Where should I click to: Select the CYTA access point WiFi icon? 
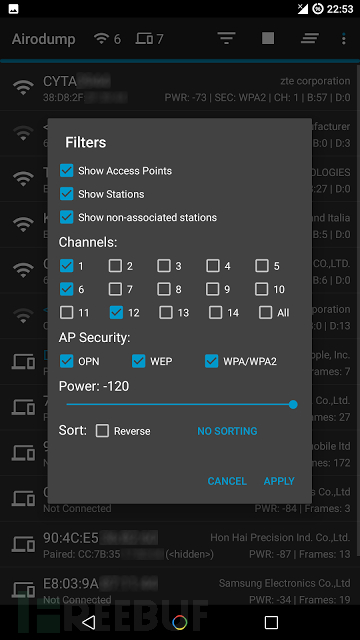[x=23, y=87]
